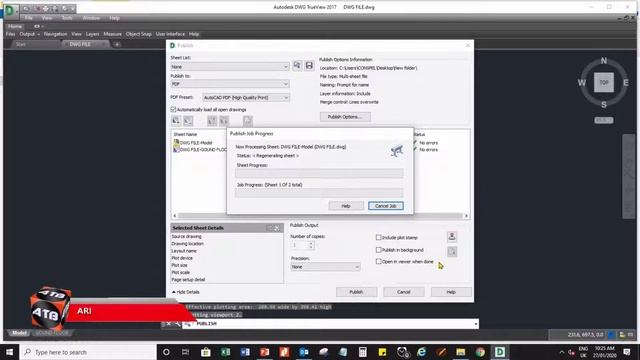
Task: Click the Number of copies spinner
Action: (311, 245)
